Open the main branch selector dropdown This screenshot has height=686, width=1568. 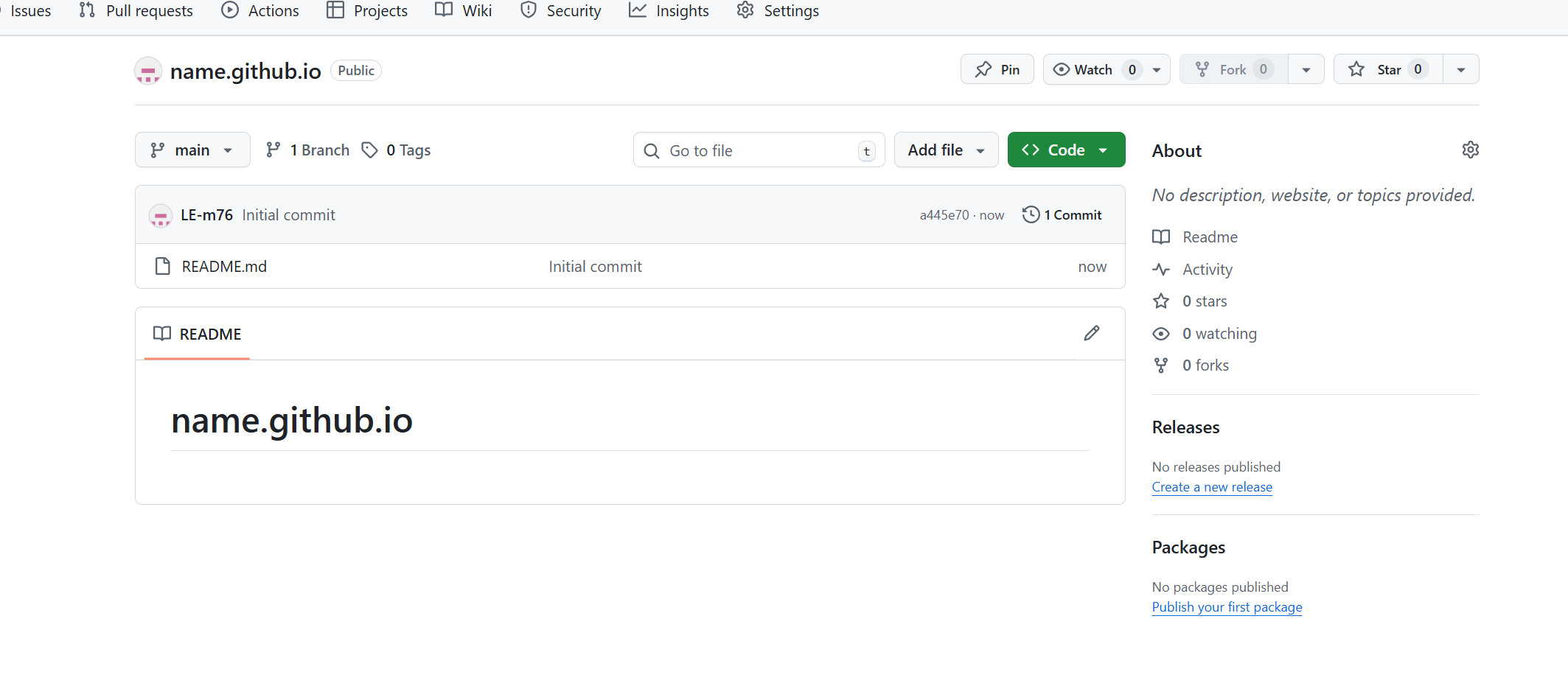pos(192,150)
